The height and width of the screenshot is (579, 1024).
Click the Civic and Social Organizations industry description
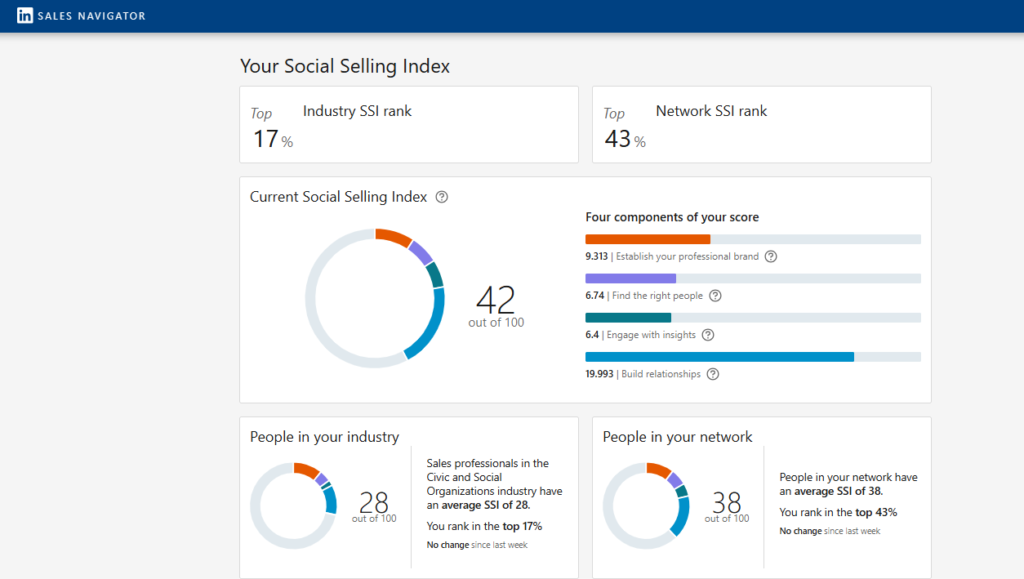click(x=494, y=484)
